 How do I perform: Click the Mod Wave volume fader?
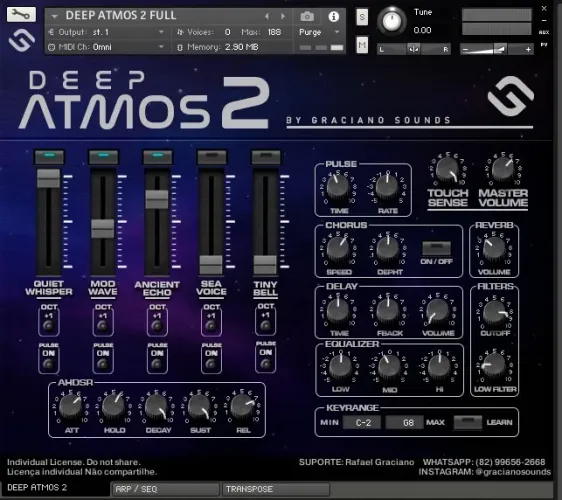pyautogui.click(x=103, y=229)
